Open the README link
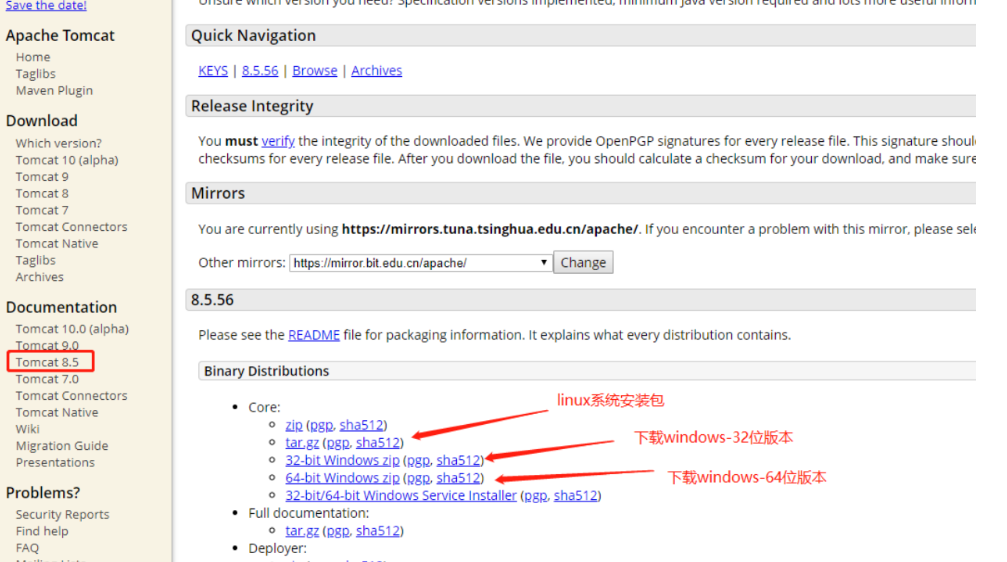The image size is (1007, 562). click(314, 335)
